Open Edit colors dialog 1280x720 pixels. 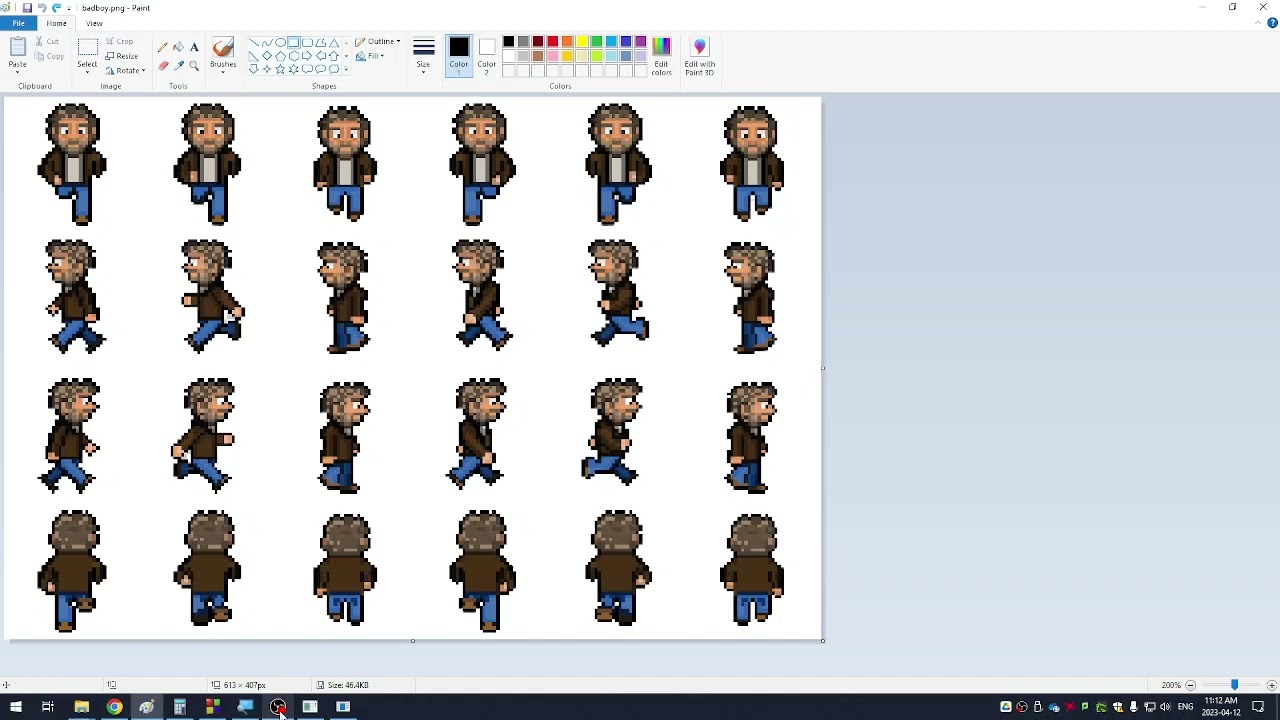click(661, 57)
